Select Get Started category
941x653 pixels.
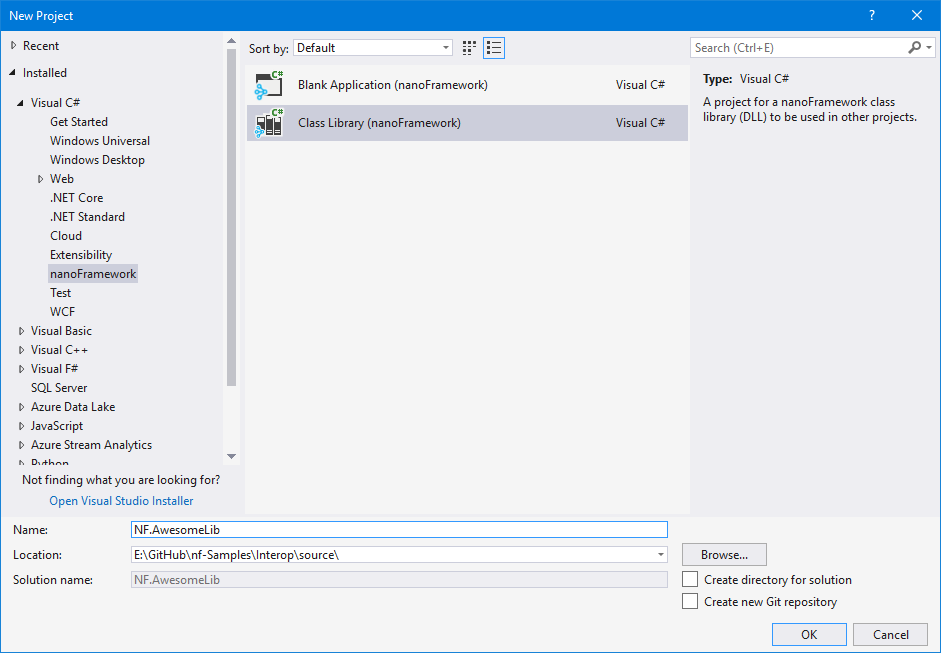(x=79, y=122)
